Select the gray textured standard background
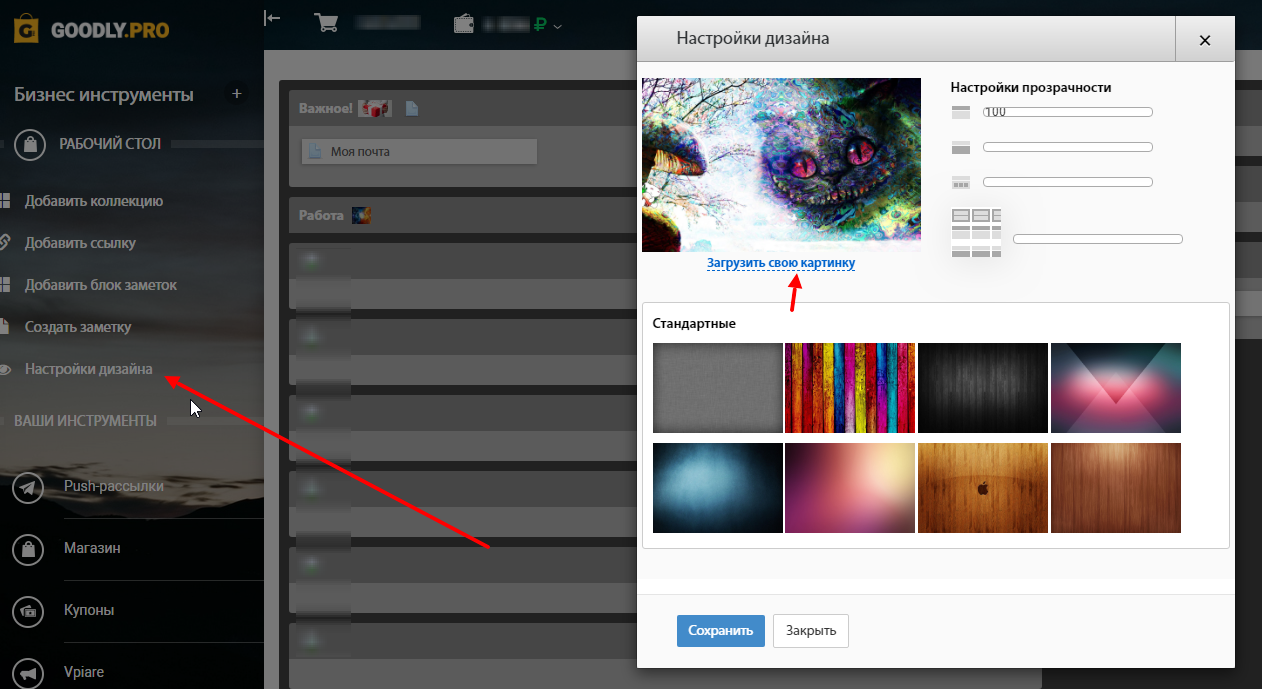Screen dimensions: 1262x689 point(718,388)
